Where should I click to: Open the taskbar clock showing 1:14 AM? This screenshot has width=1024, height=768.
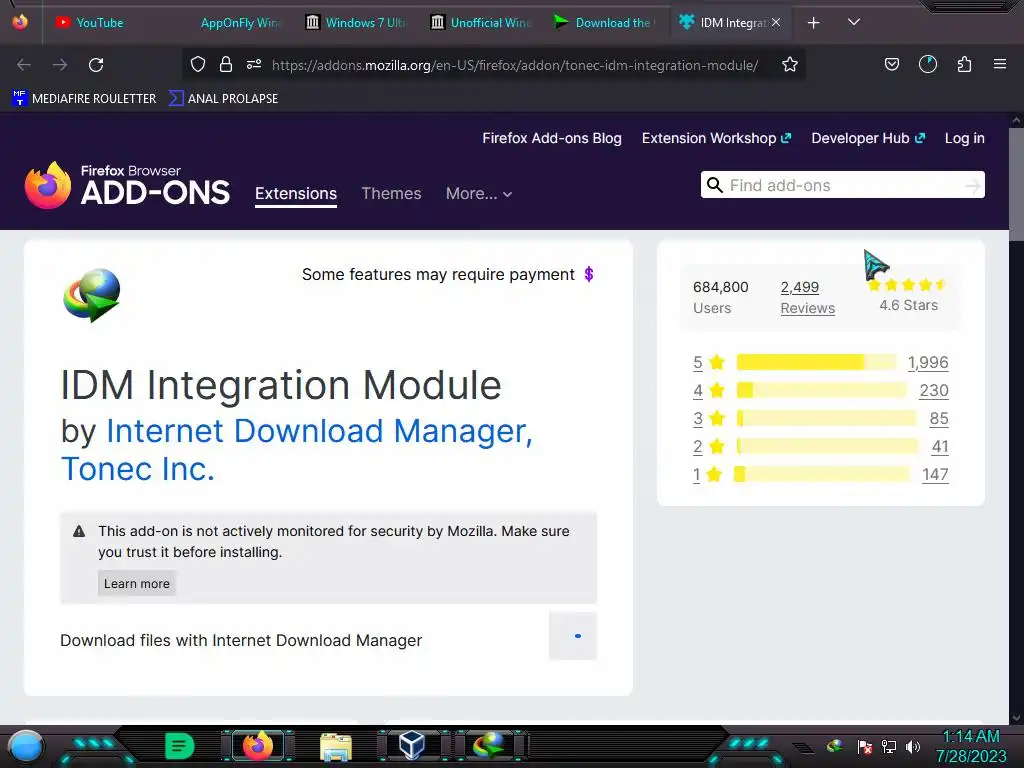971,746
